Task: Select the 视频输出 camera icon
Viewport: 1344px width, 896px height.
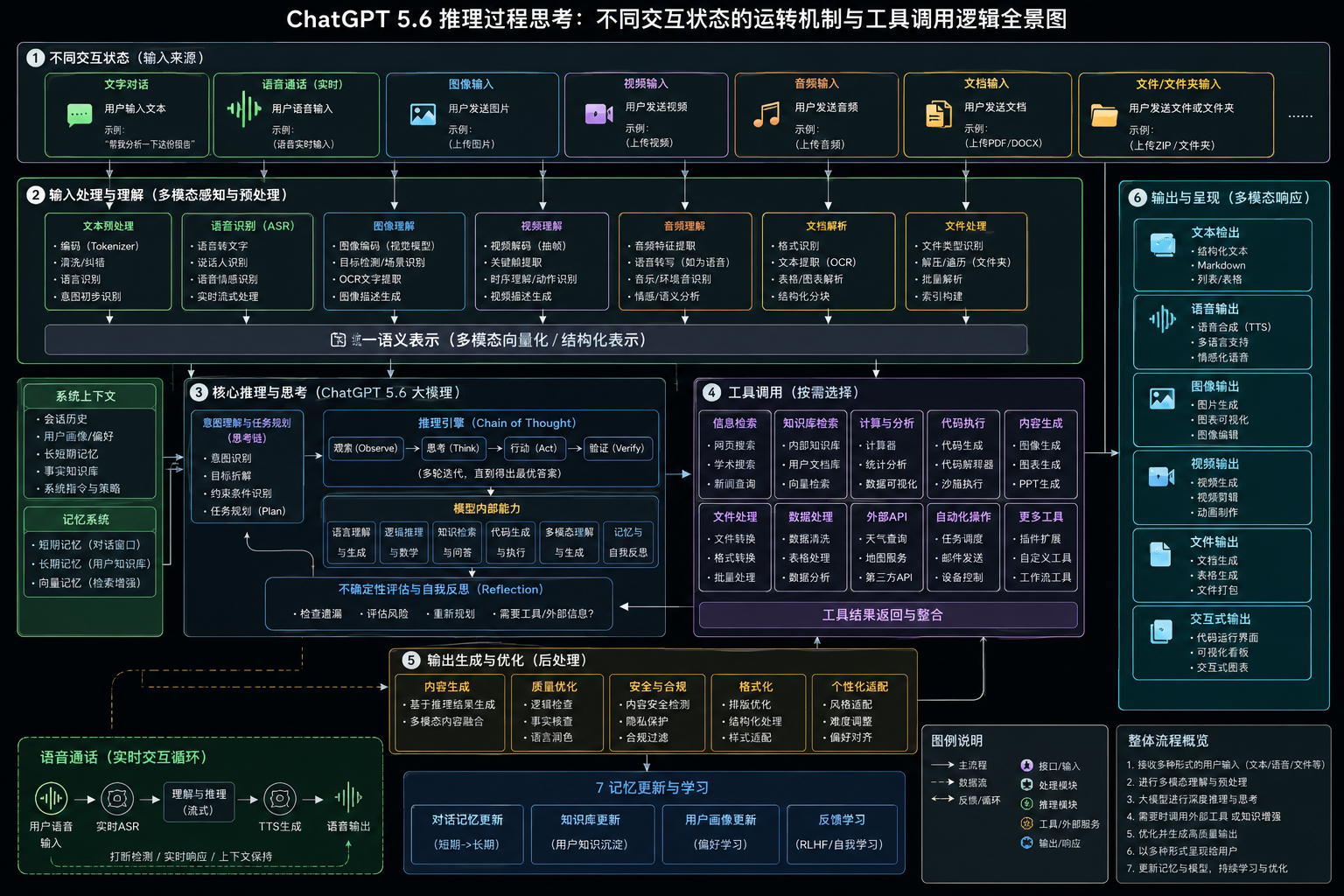Action: [1161, 476]
